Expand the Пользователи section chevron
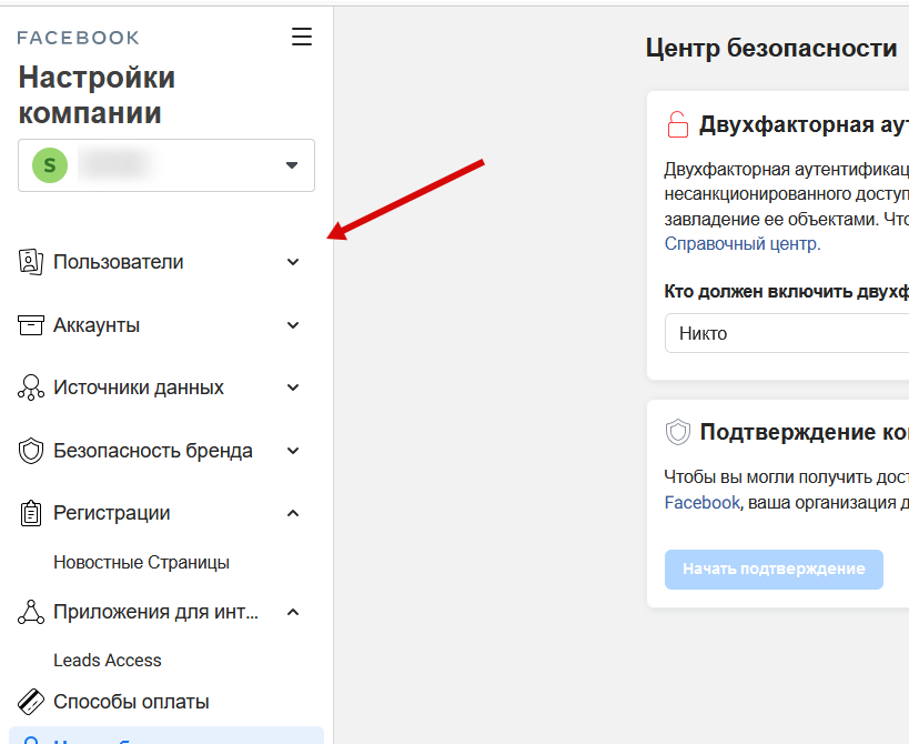The width and height of the screenshot is (914, 747). [293, 262]
